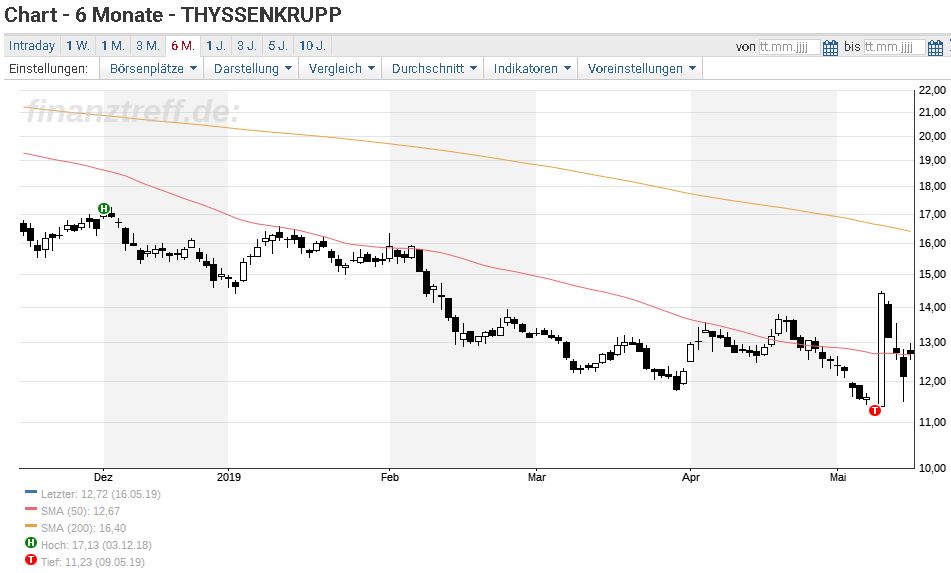This screenshot has width=951, height=573.
Task: Open the Indikatoren dropdown
Action: point(532,69)
